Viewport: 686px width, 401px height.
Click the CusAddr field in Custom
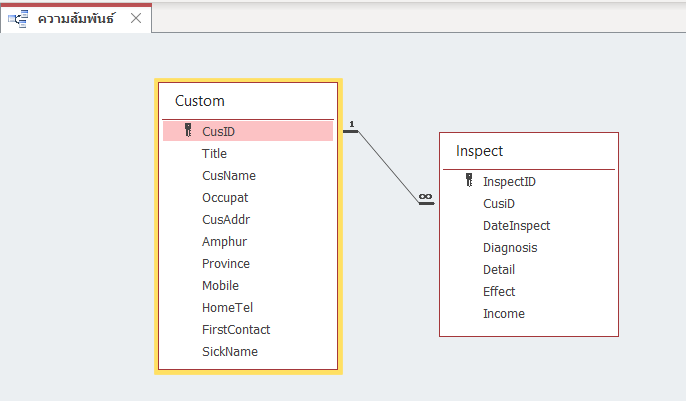coord(225,219)
